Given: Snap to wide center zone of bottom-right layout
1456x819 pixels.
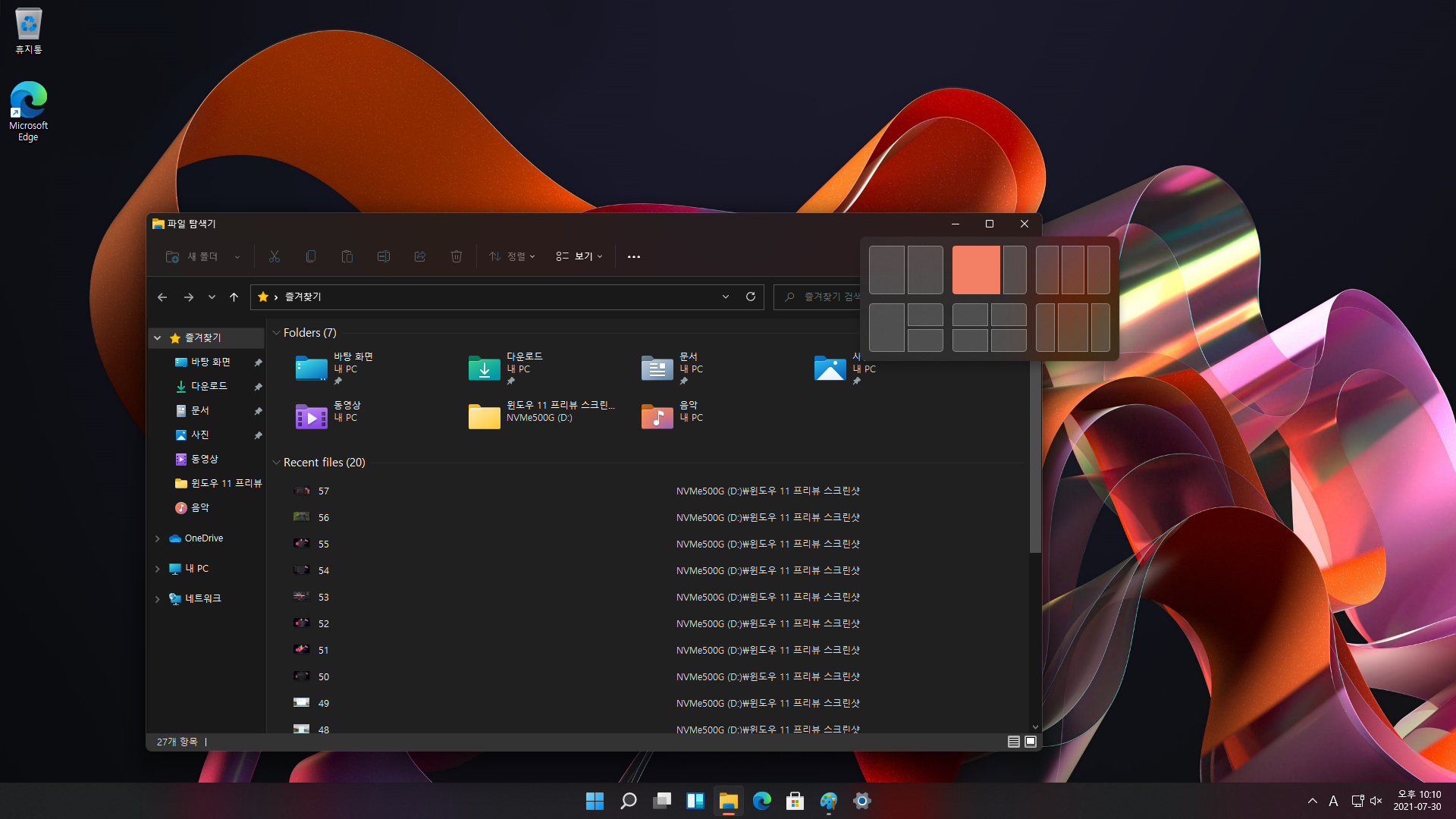Looking at the screenshot, I should (1072, 328).
